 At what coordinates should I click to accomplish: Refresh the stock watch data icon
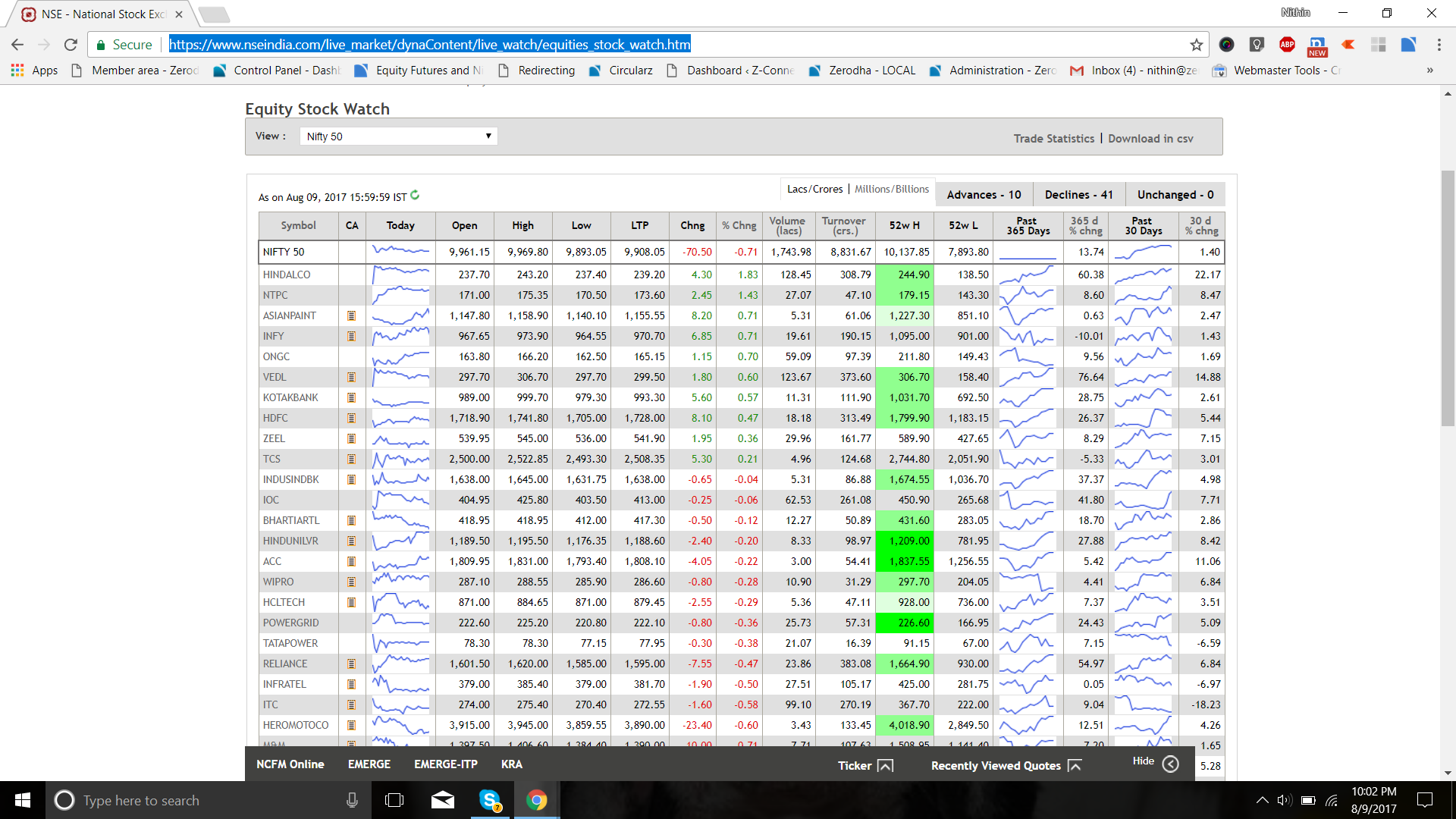pyautogui.click(x=415, y=195)
